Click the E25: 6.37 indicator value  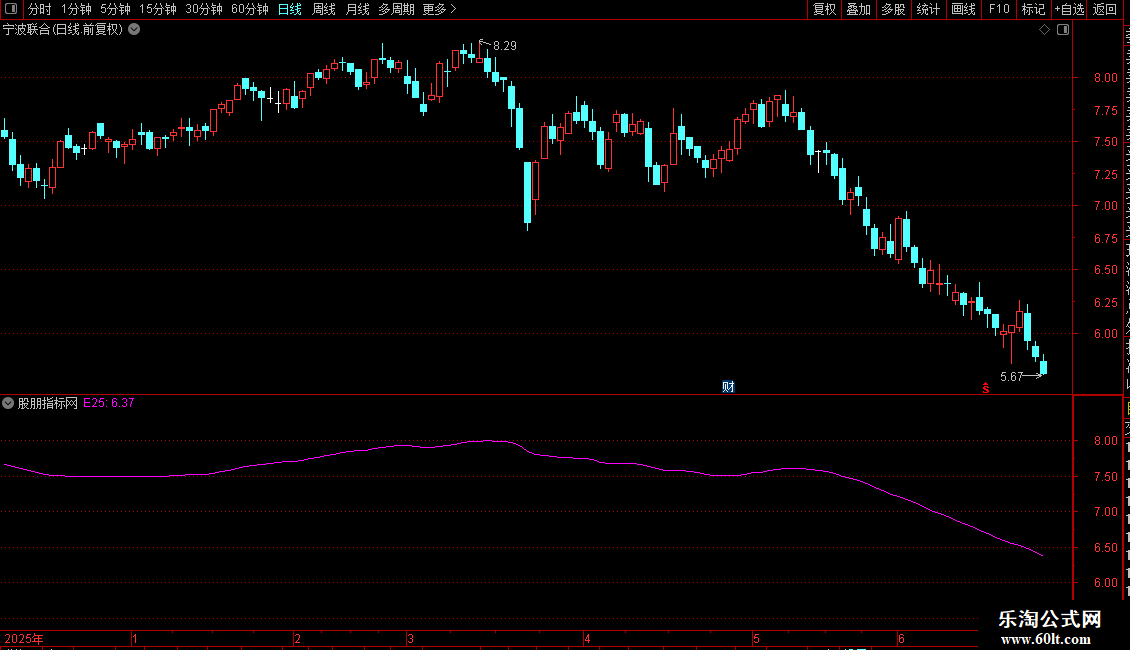click(109, 403)
